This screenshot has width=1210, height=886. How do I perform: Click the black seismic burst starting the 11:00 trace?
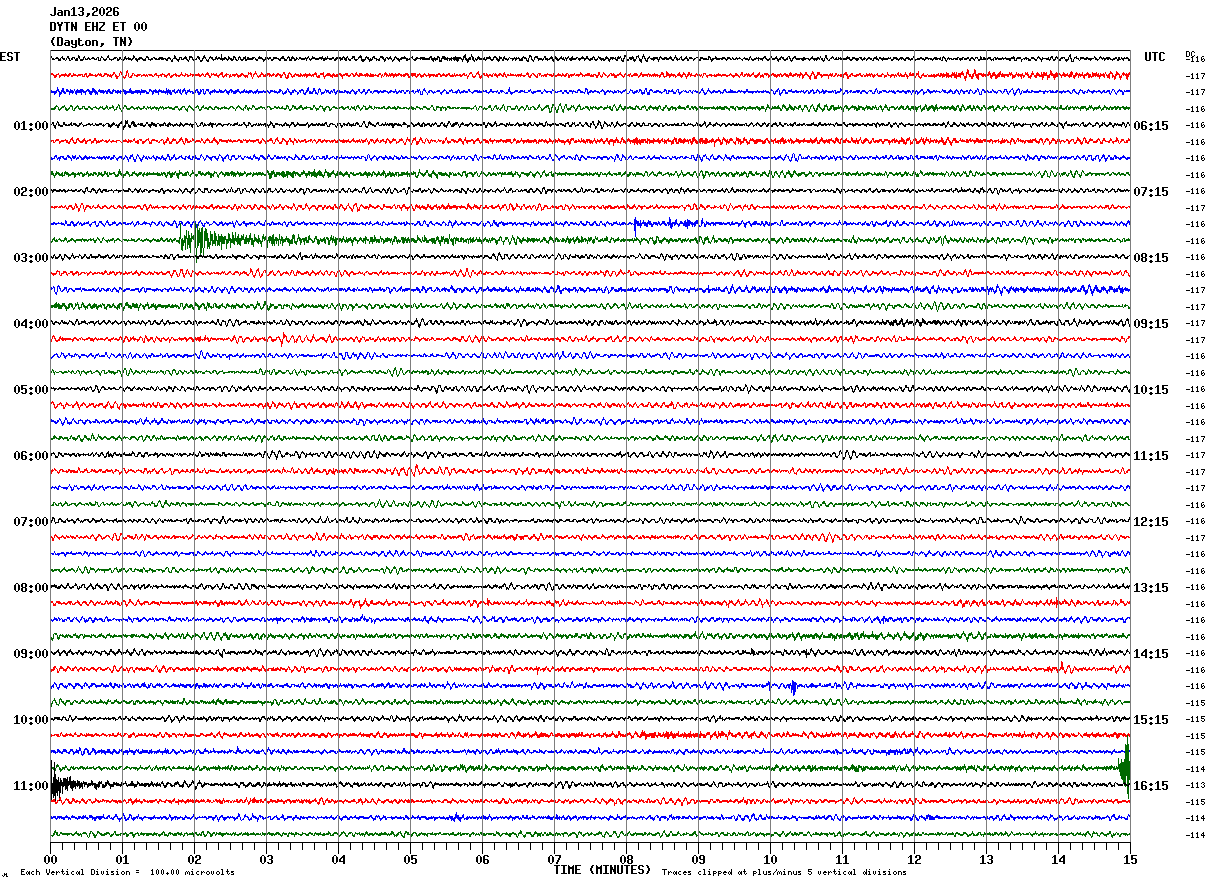(62, 785)
